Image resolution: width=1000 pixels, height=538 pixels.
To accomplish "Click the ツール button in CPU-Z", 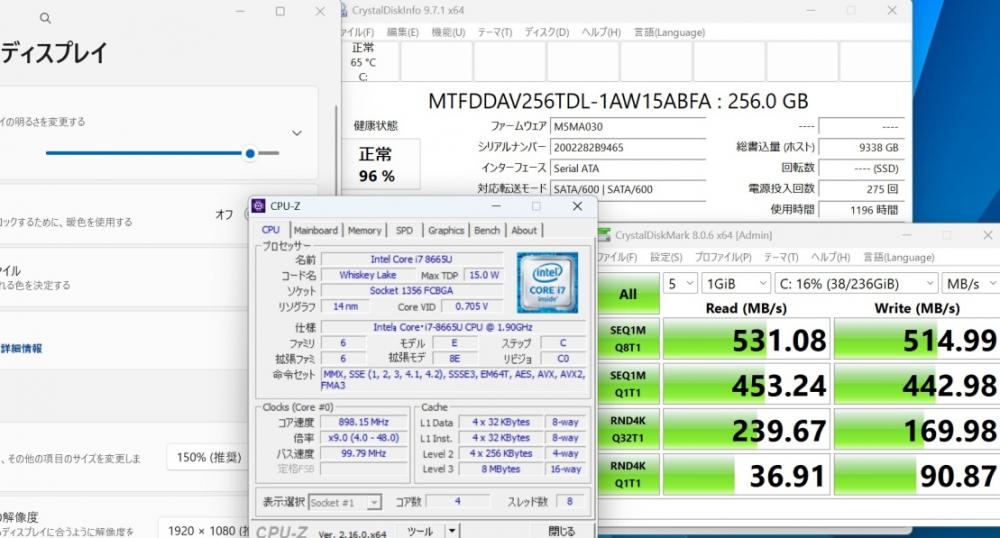I will 421,530.
